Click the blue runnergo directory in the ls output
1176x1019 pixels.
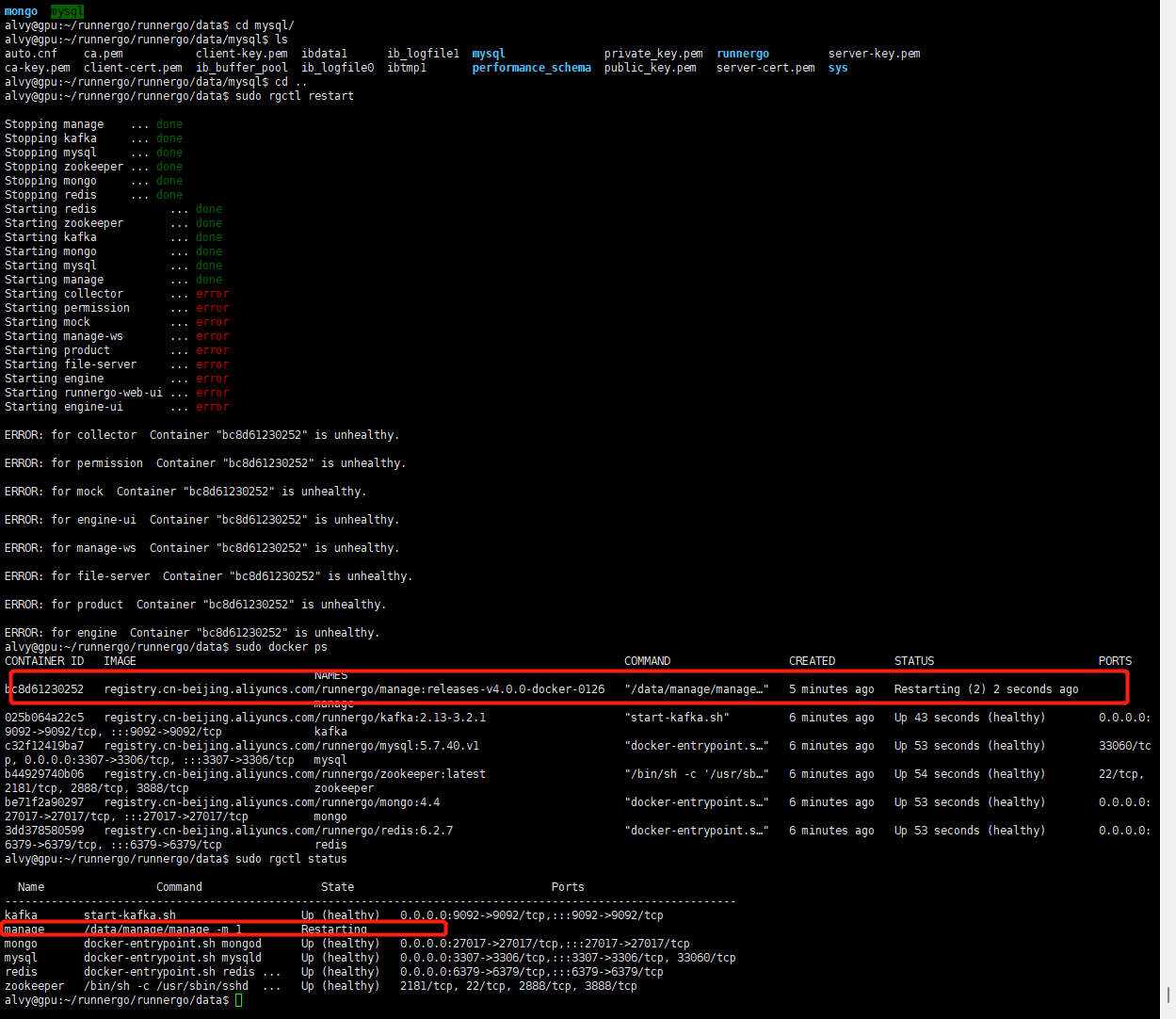742,54
